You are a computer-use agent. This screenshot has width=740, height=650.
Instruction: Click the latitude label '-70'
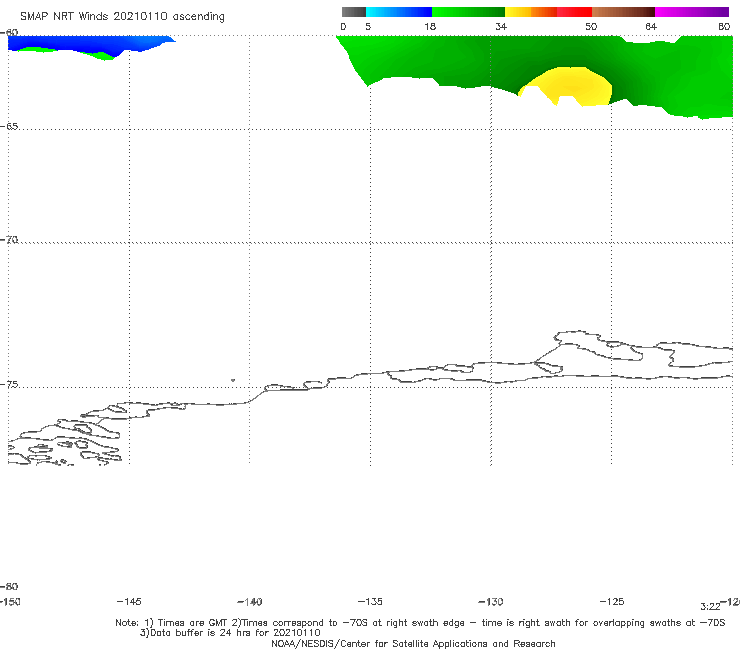[x=9, y=240]
